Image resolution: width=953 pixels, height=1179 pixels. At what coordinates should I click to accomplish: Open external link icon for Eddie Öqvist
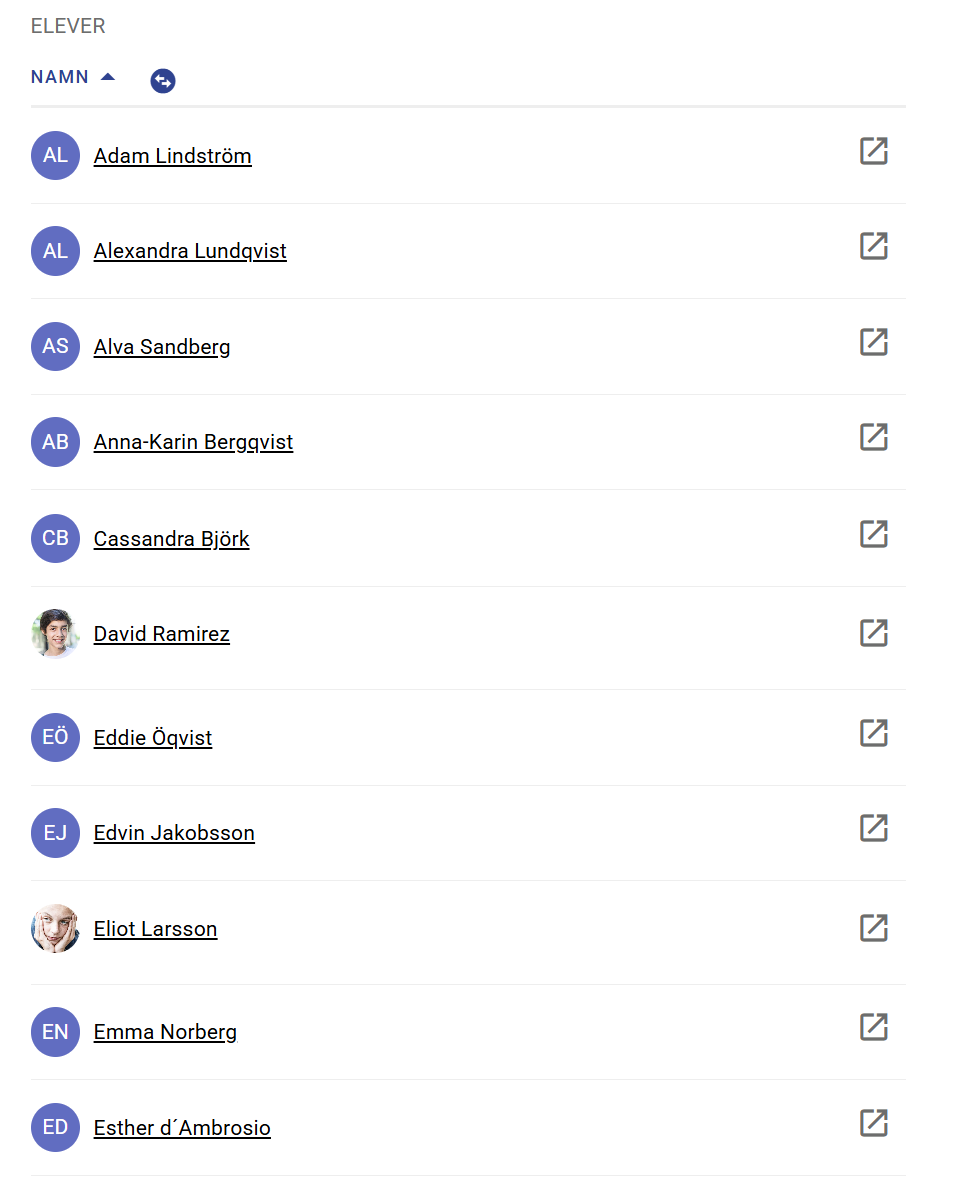873,734
